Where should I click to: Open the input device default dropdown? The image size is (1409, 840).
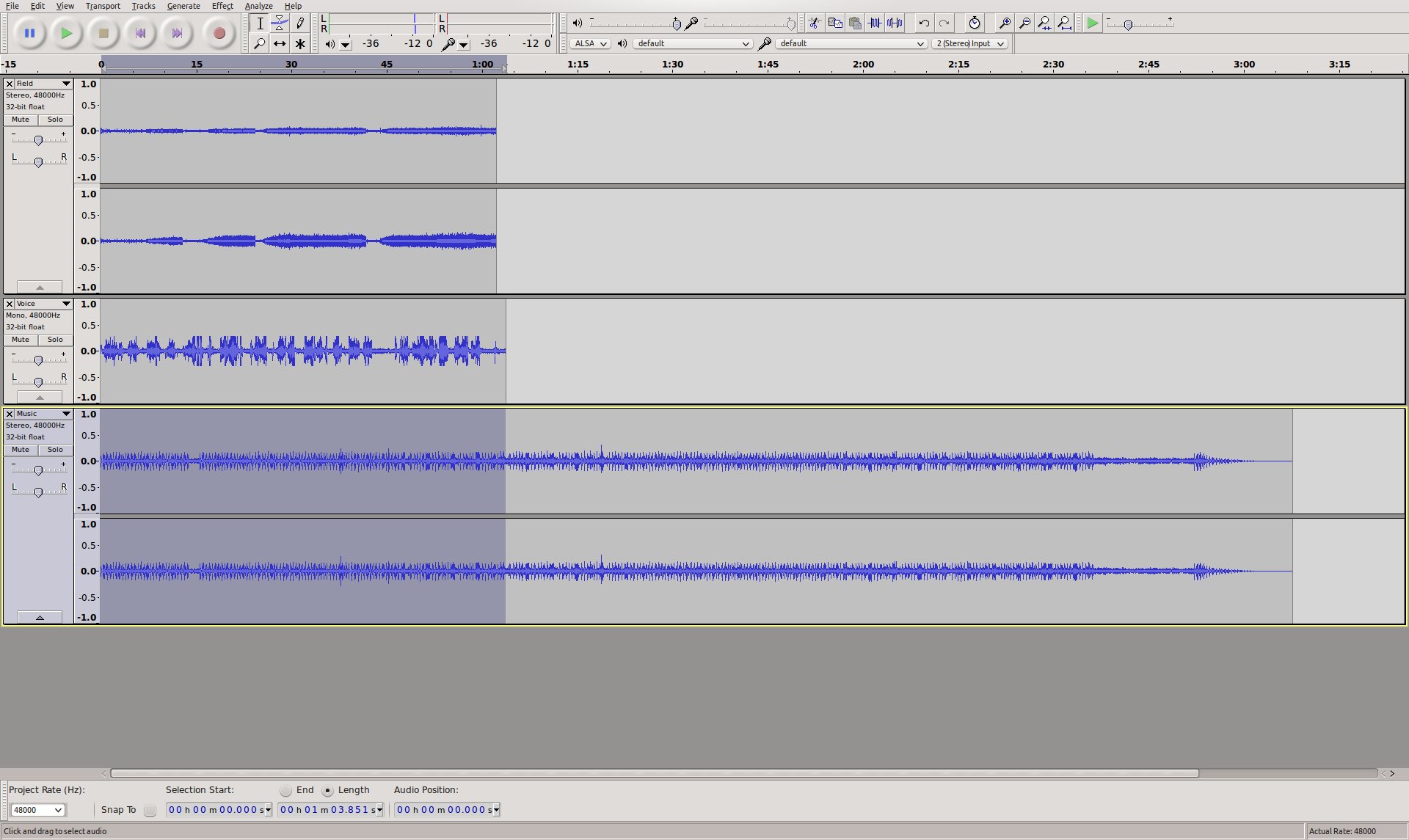(x=851, y=43)
